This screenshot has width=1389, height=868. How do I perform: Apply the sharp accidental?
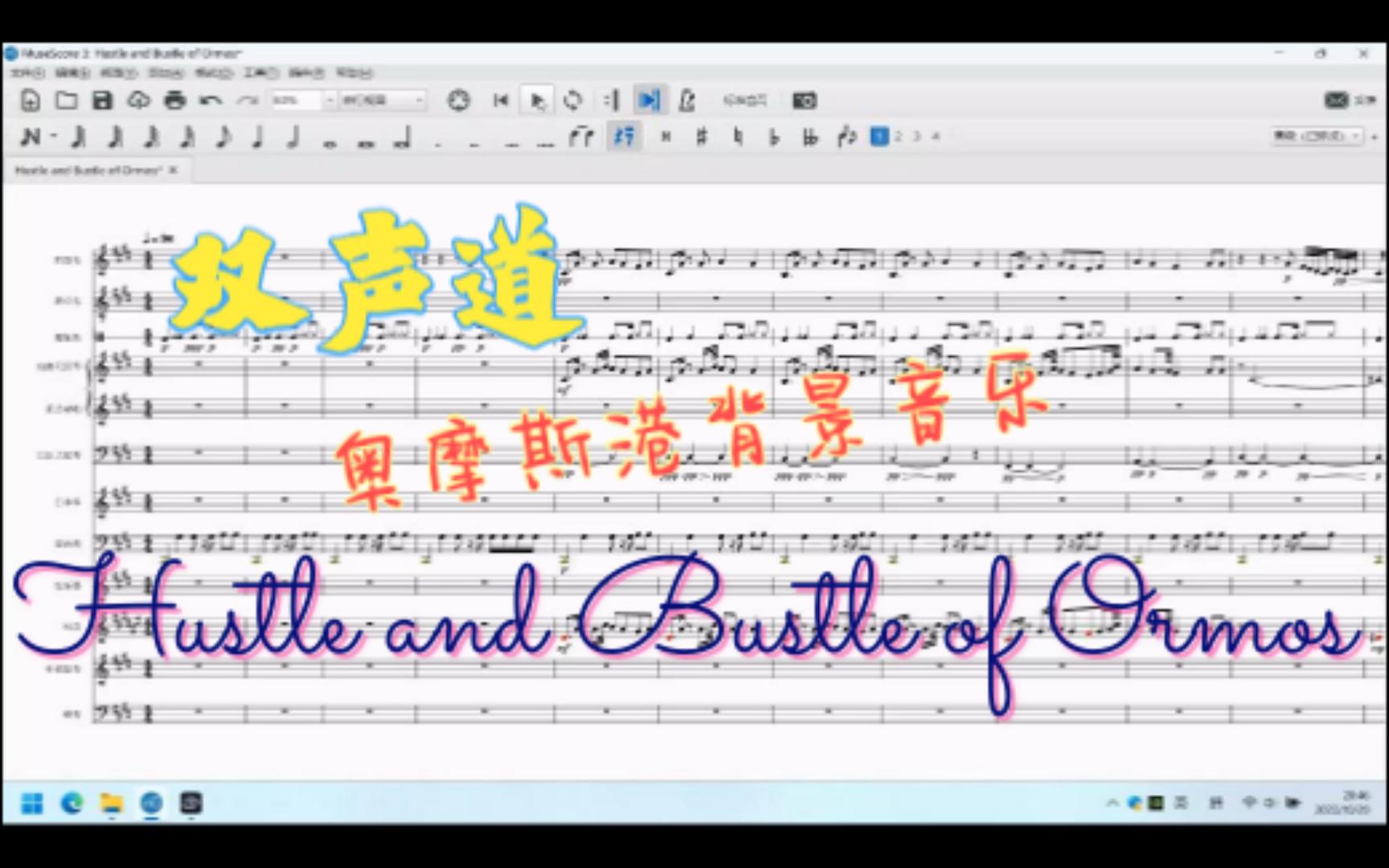click(702, 137)
